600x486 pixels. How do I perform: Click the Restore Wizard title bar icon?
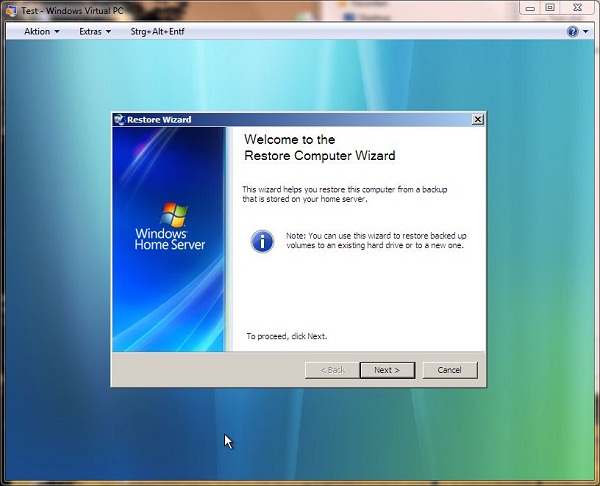pyautogui.click(x=119, y=119)
